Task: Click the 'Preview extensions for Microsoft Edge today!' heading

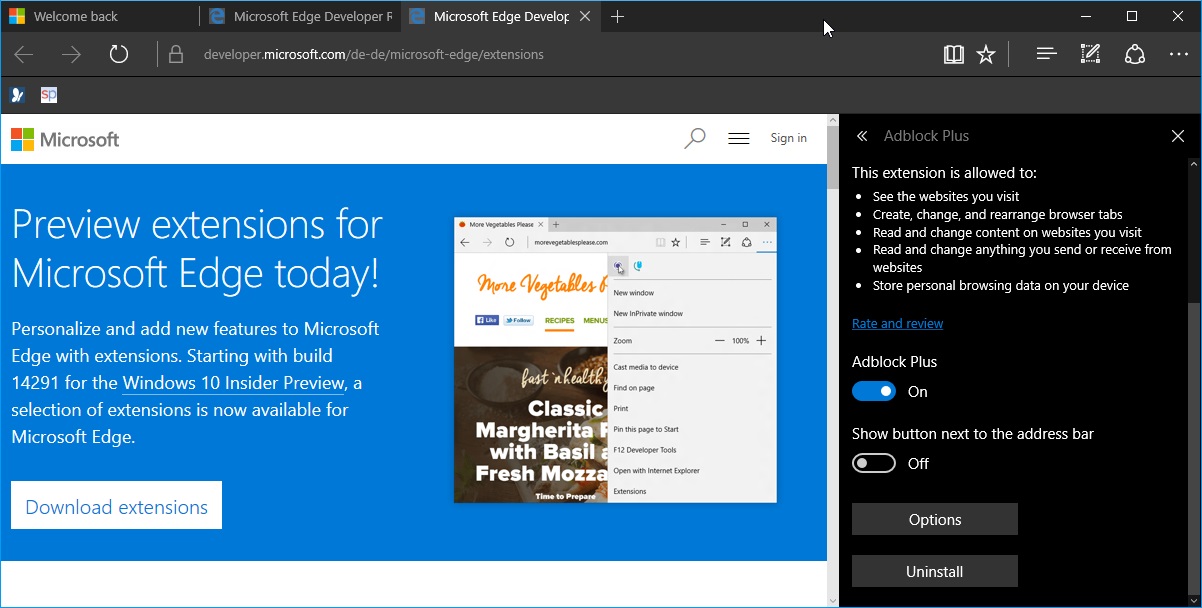Action: tap(197, 248)
